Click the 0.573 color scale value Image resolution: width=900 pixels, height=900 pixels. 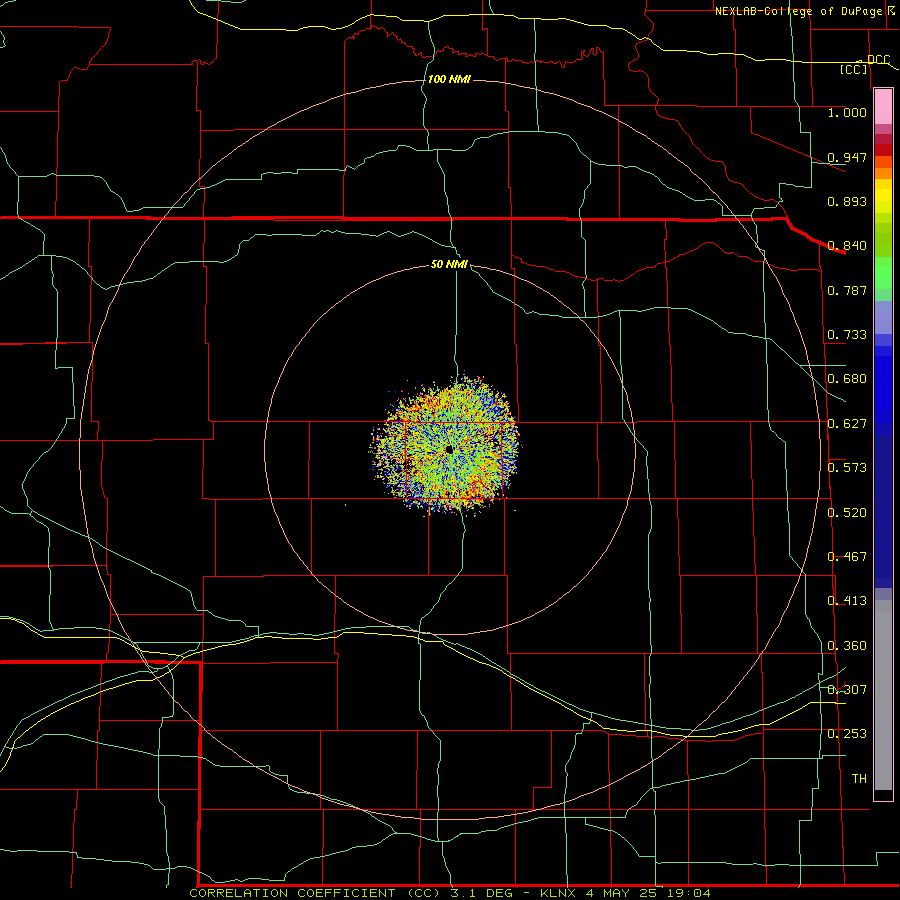pos(847,468)
